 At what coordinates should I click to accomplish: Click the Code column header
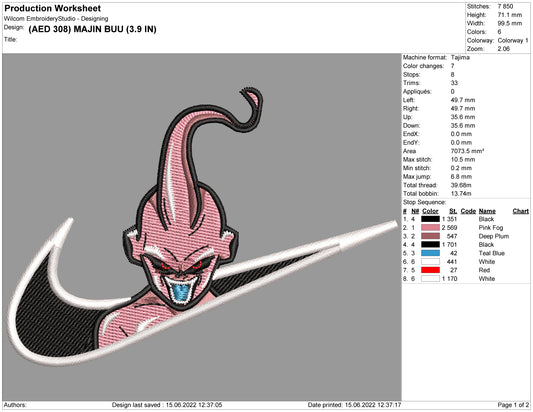pyautogui.click(x=468, y=211)
